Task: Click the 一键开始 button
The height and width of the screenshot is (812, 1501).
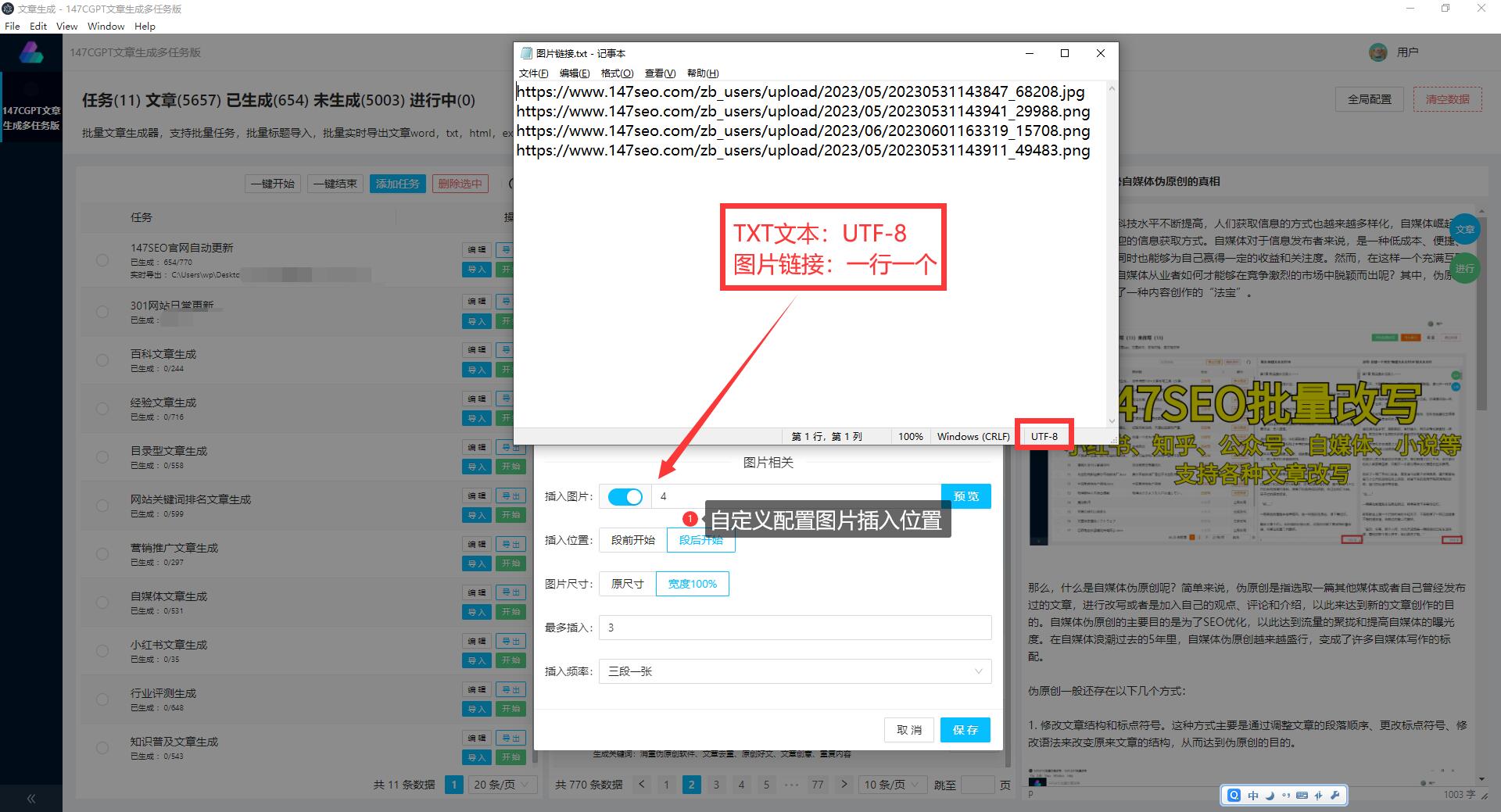Action: point(273,184)
